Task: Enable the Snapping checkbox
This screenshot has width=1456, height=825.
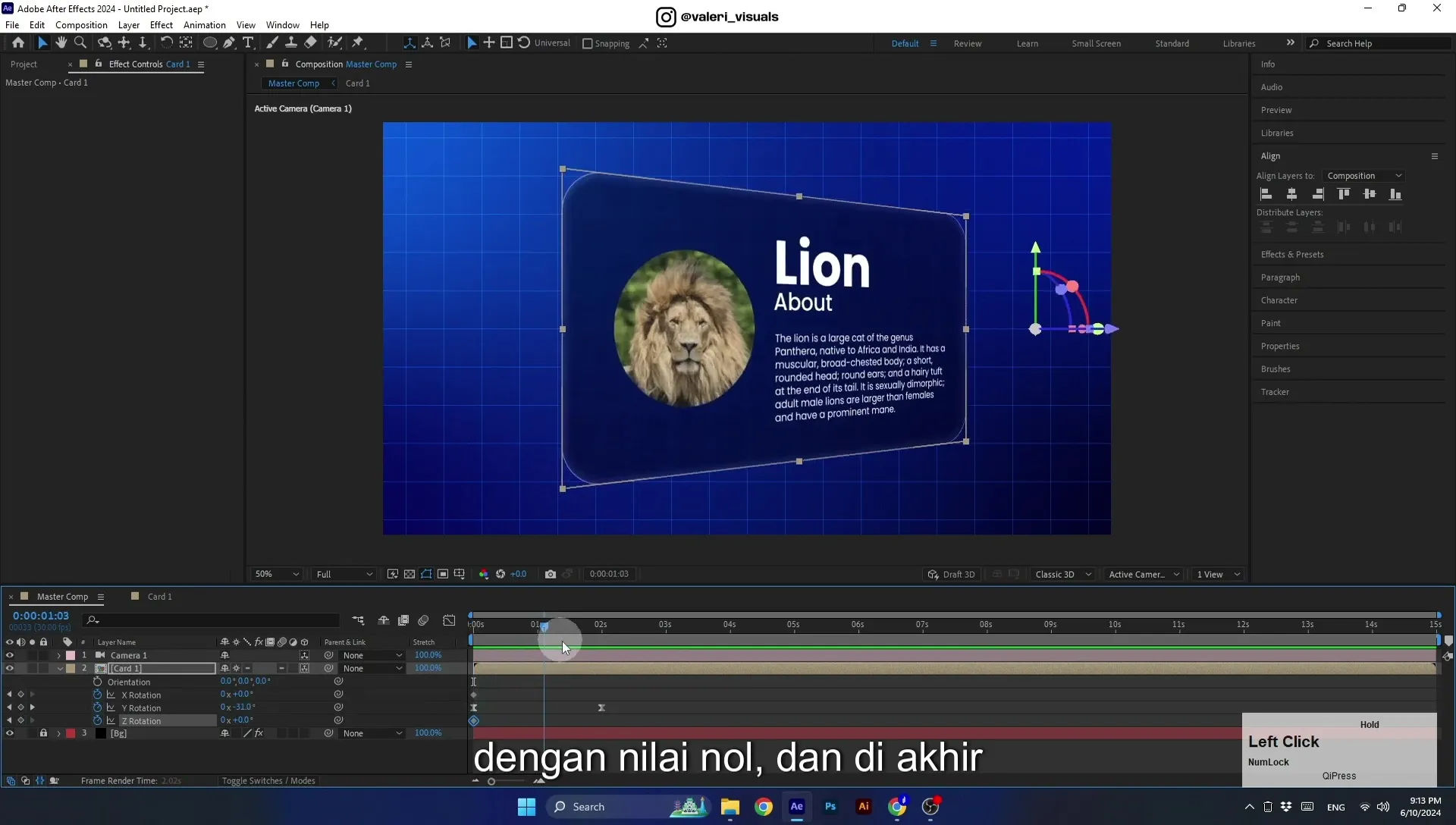Action: pos(588,43)
